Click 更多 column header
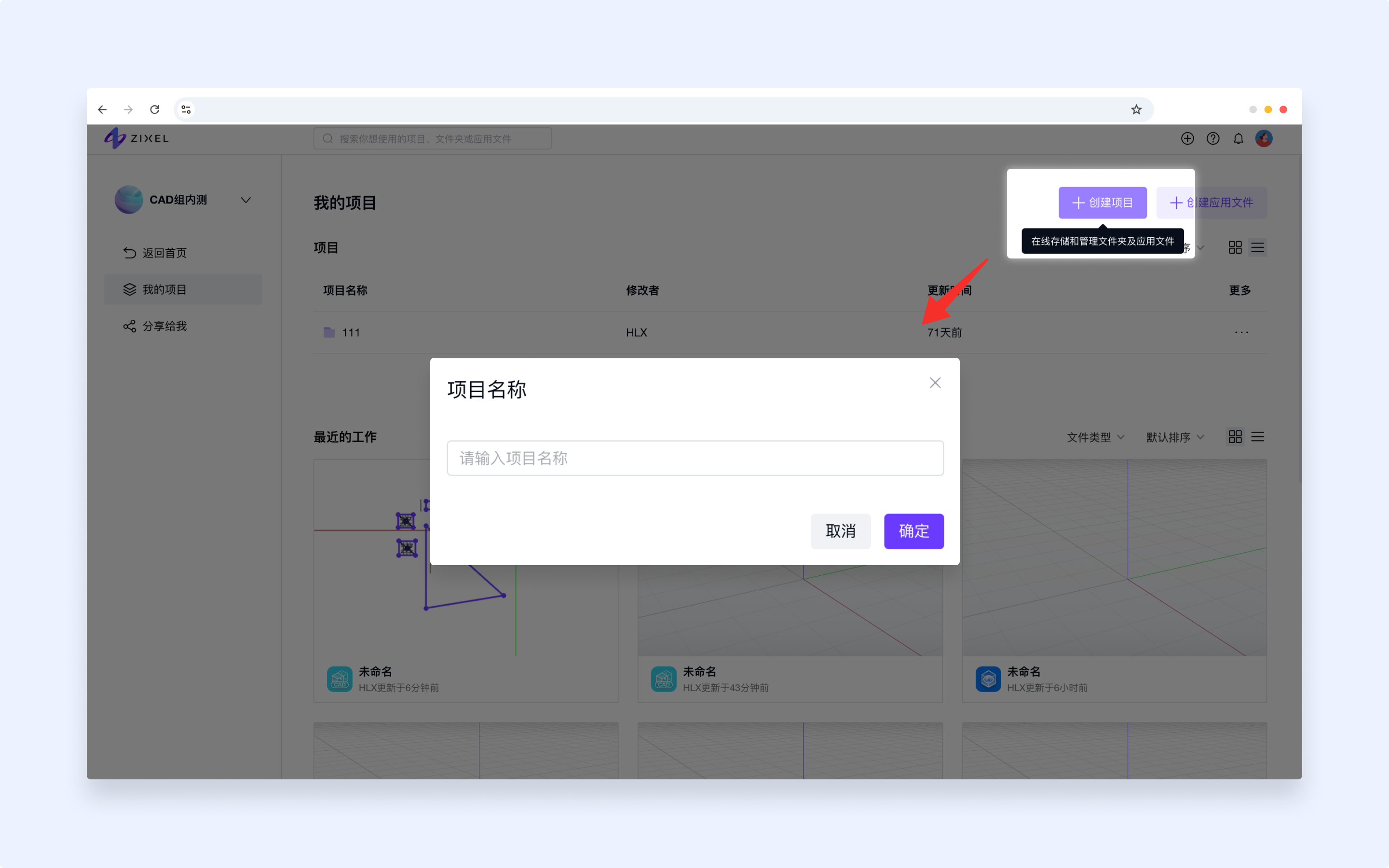This screenshot has width=1389, height=868. [x=1240, y=290]
